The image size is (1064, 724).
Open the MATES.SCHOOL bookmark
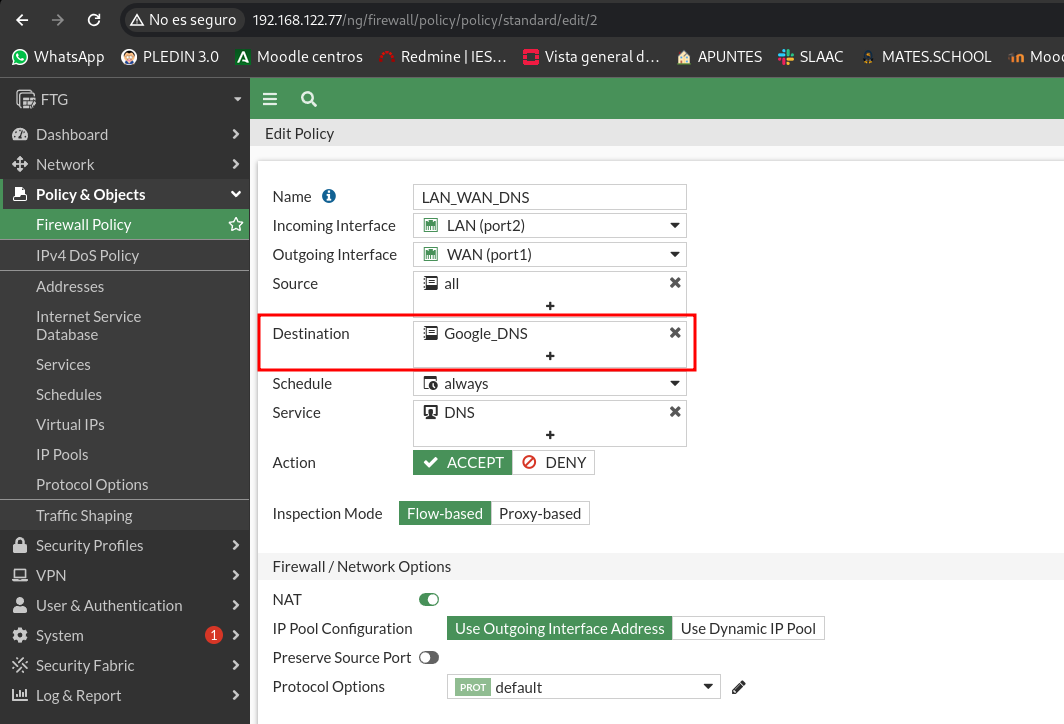[926, 57]
